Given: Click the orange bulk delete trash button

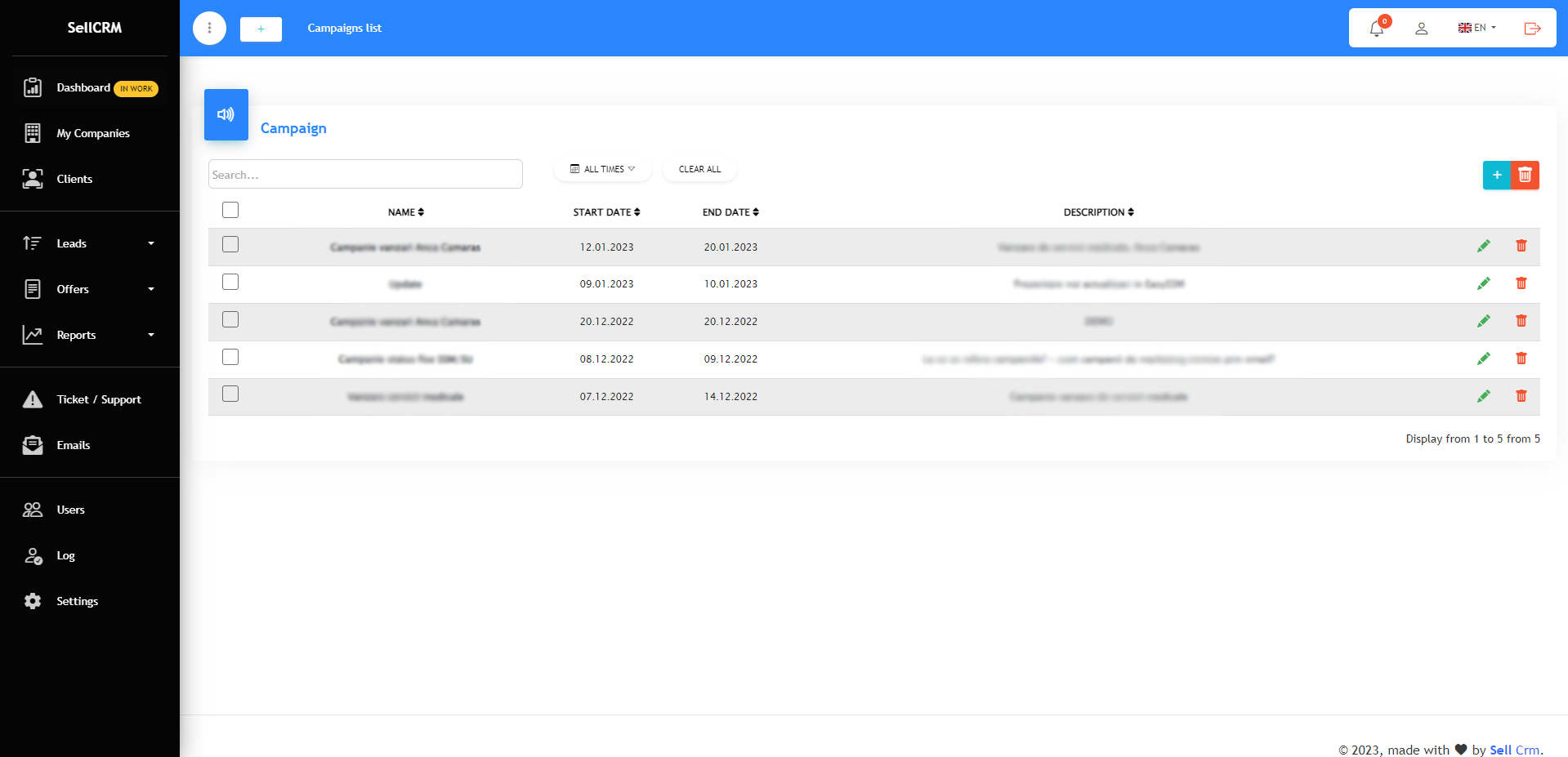Looking at the screenshot, I should pos(1525,175).
